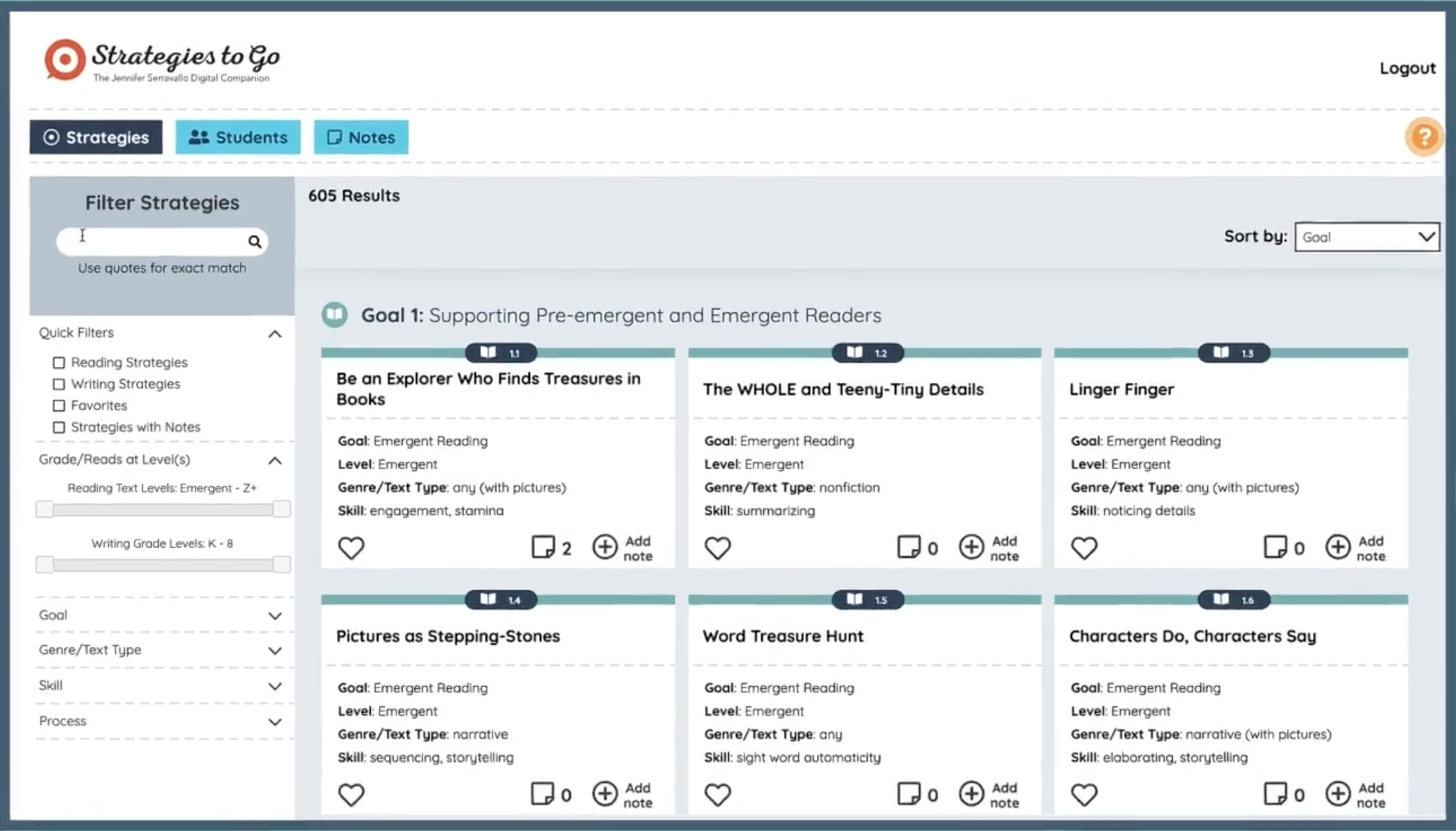Viewport: 1456px width, 831px height.
Task: Click the orange help question mark icon
Action: pos(1423,137)
